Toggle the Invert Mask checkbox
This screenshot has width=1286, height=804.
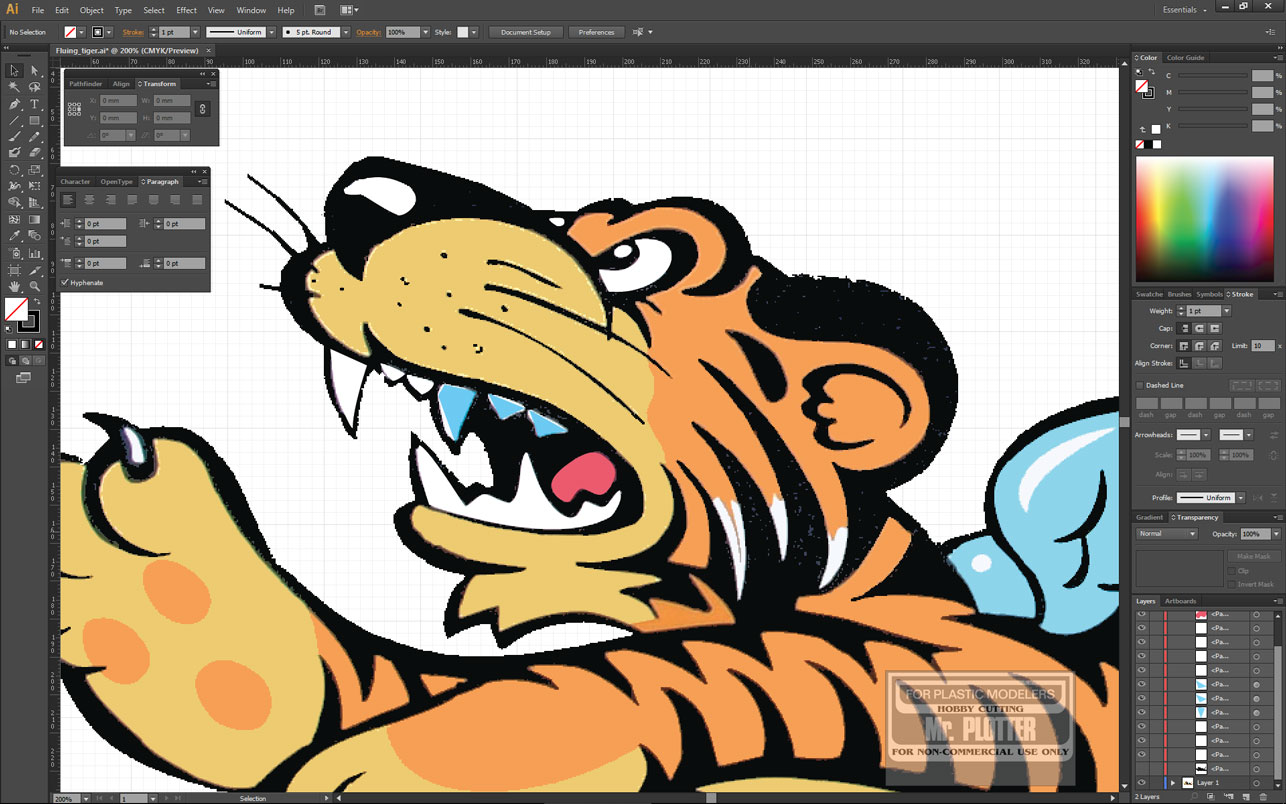pos(1232,584)
